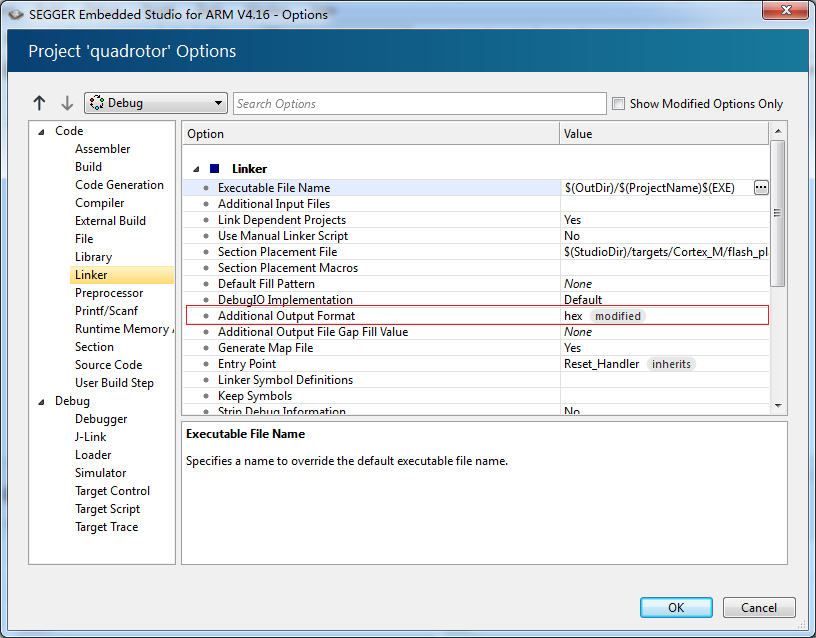Open External Build category
816x638 pixels.
[110, 221]
